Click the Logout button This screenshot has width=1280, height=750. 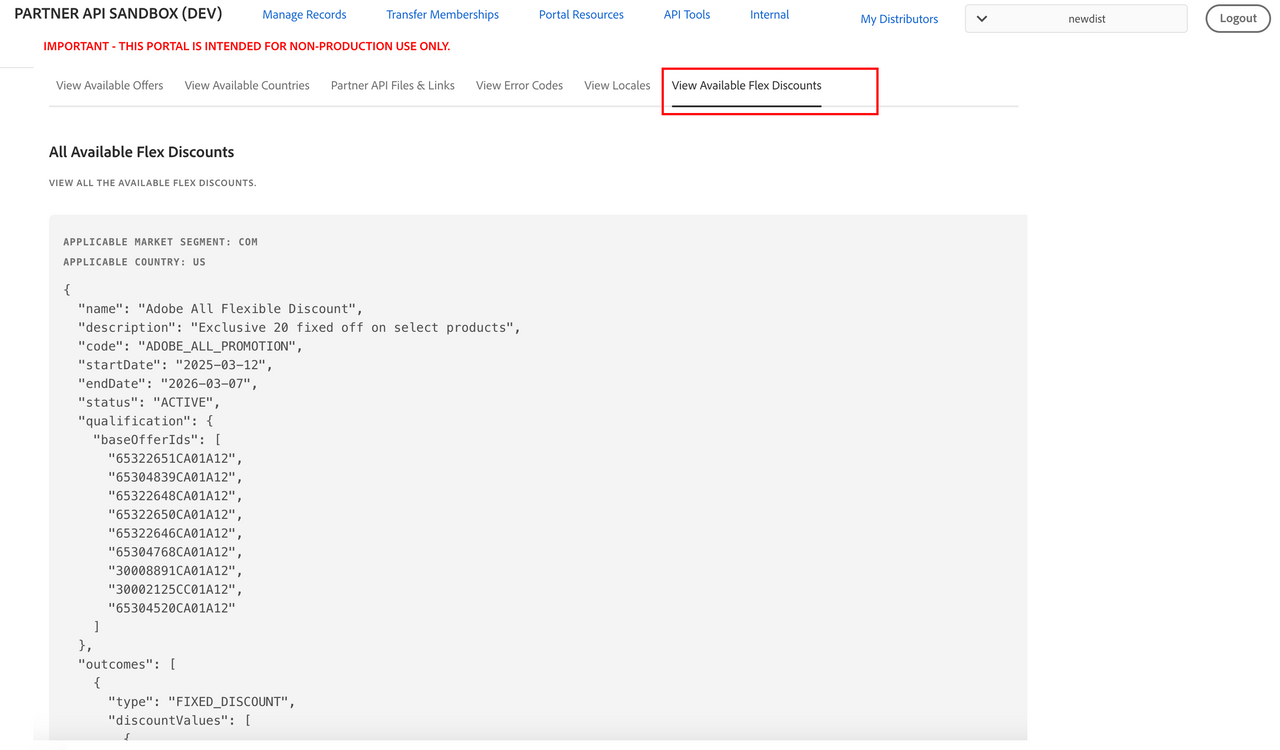pyautogui.click(x=1238, y=18)
